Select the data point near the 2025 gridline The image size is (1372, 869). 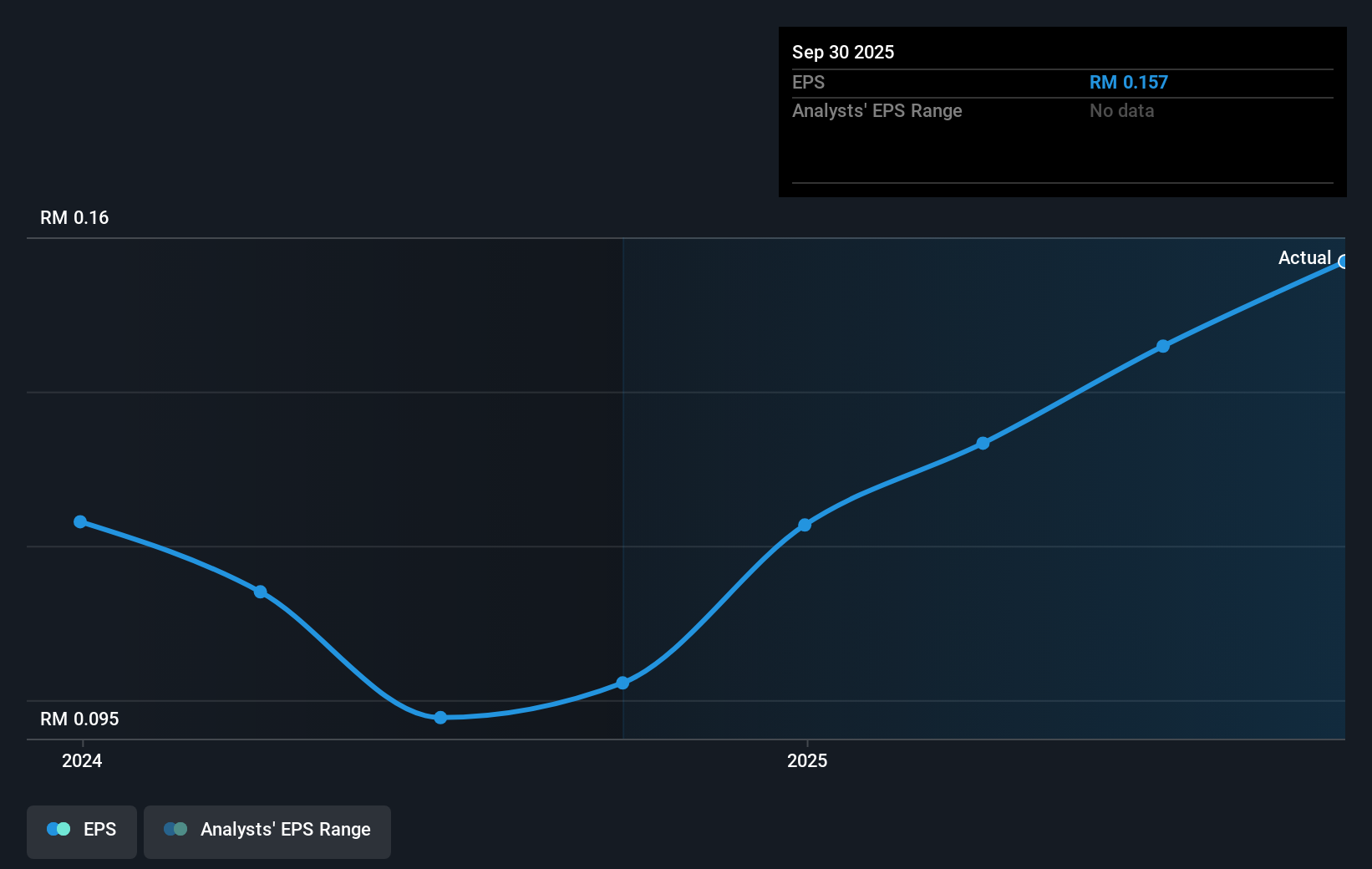coord(805,524)
